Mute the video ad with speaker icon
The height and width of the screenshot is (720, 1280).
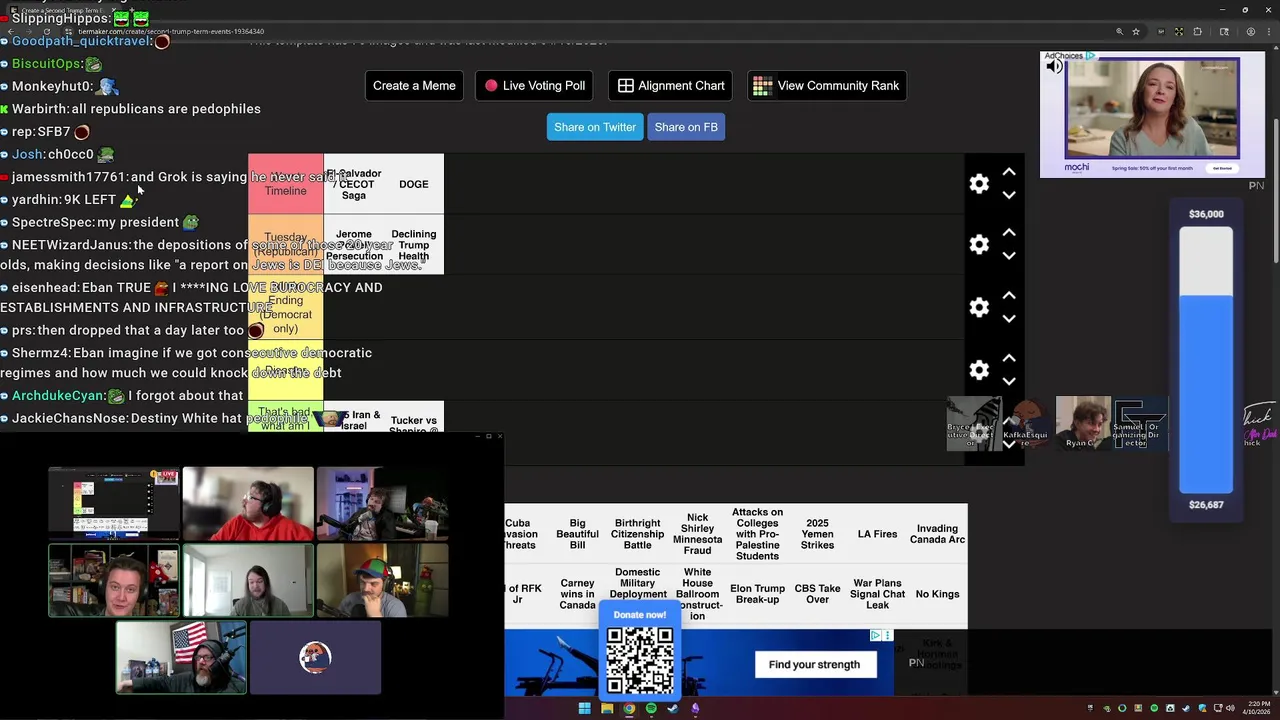(1054, 67)
